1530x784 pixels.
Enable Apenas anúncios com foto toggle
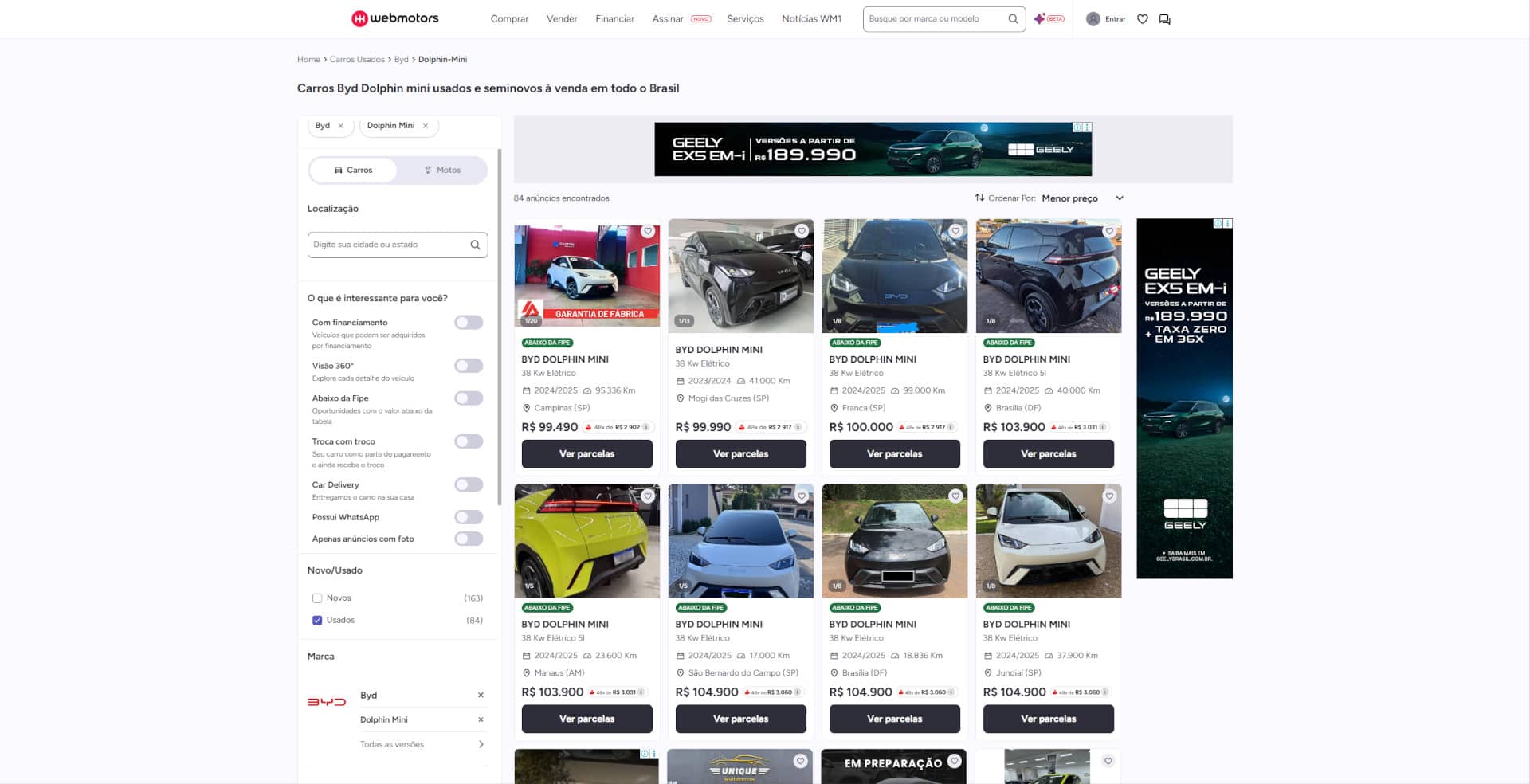click(x=469, y=539)
